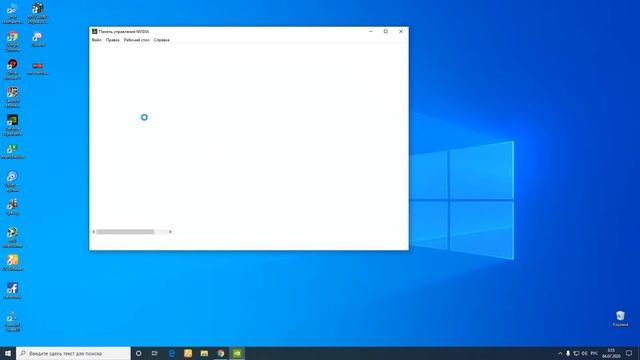
Task: Select the blue-white 'f' desktop shortcut
Action: [x=12, y=291]
